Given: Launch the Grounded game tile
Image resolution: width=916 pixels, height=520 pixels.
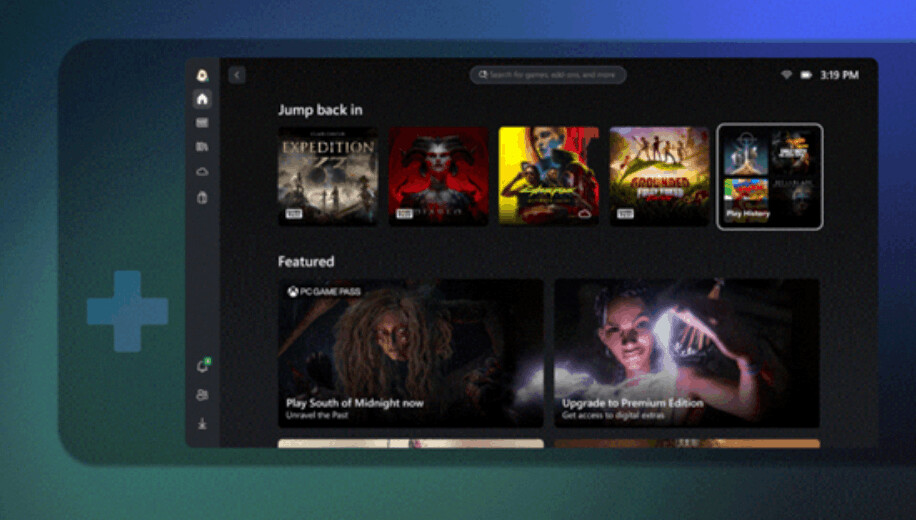Looking at the screenshot, I should (659, 176).
